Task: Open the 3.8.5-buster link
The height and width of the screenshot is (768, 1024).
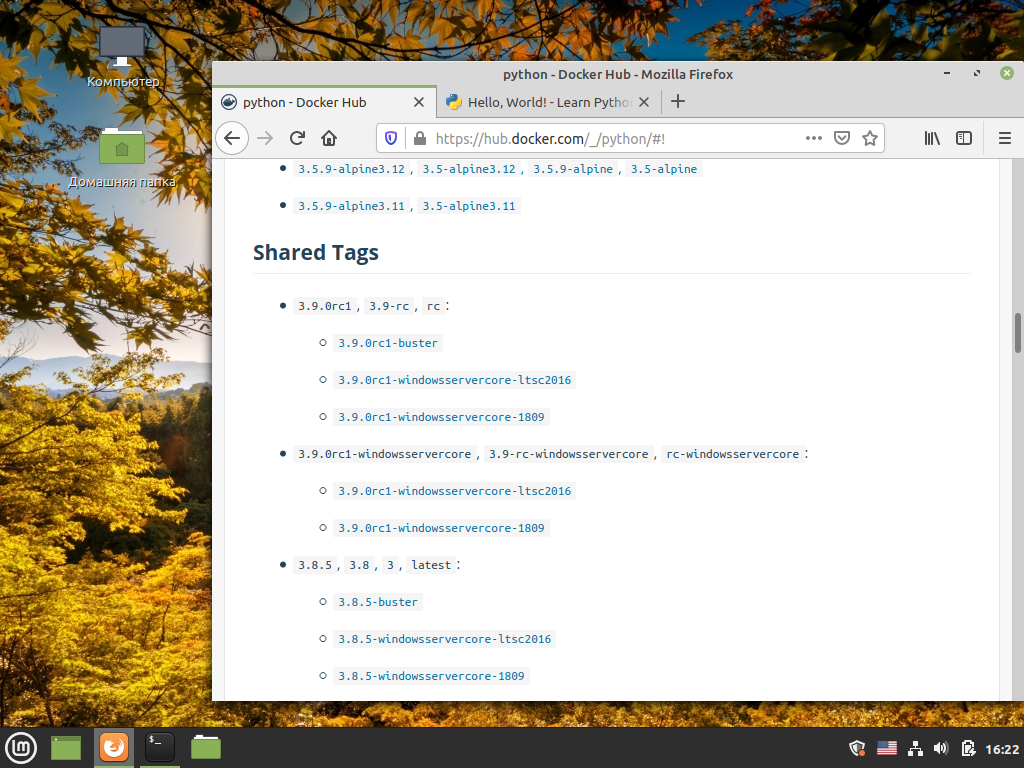Action: coord(377,602)
